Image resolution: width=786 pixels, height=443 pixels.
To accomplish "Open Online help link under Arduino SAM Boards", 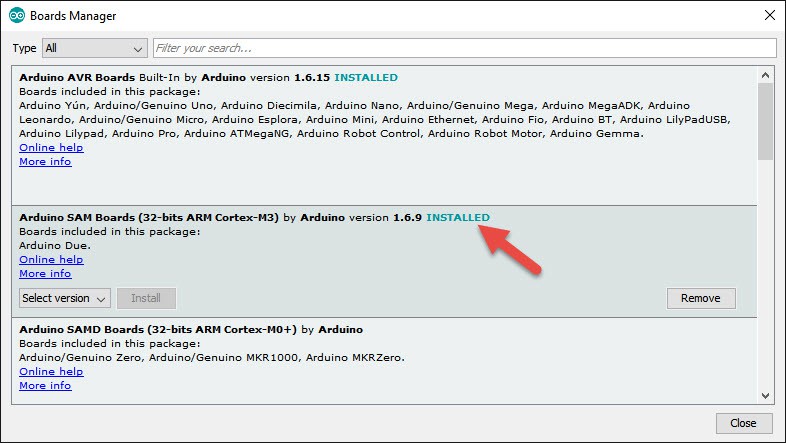I will [x=51, y=260].
